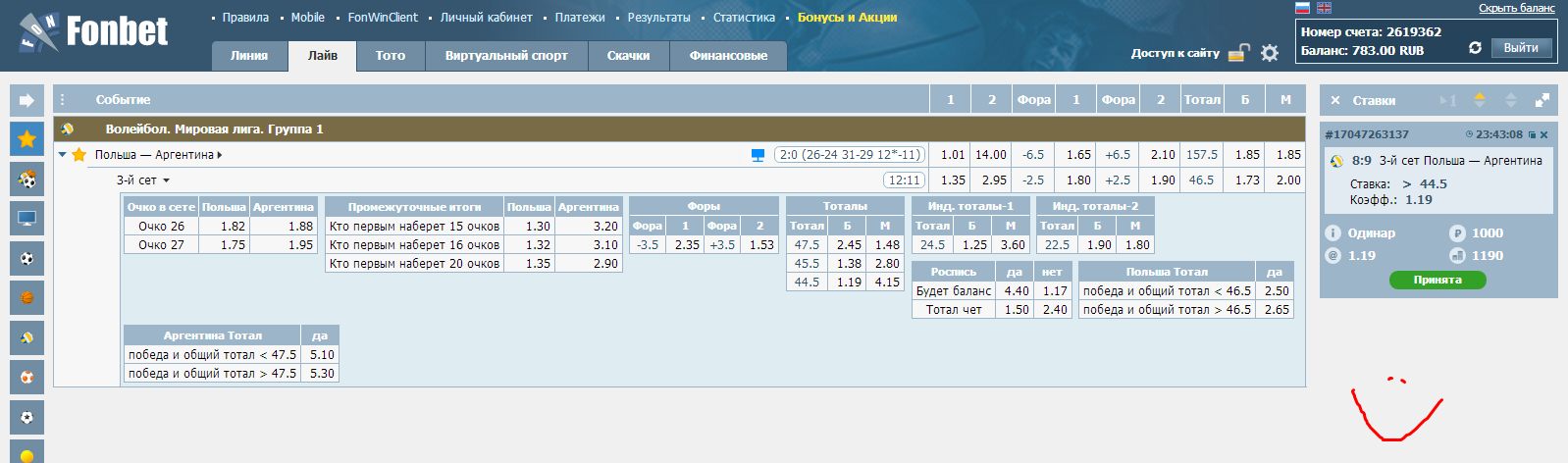This screenshot has height=463, width=1568.
Task: Open the live broadcast monitor icon in match row
Action: (758, 155)
